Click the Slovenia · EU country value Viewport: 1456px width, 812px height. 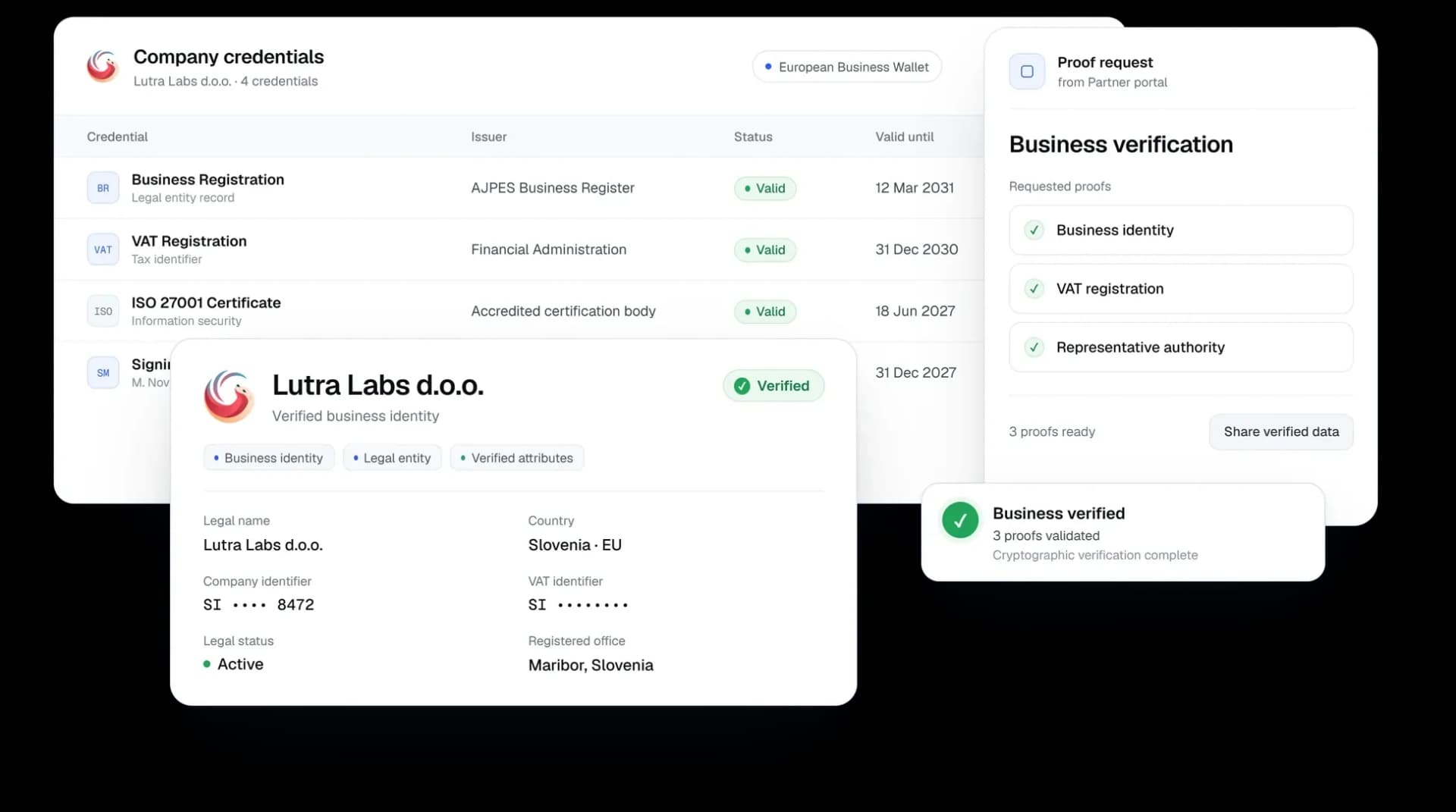[x=575, y=545]
